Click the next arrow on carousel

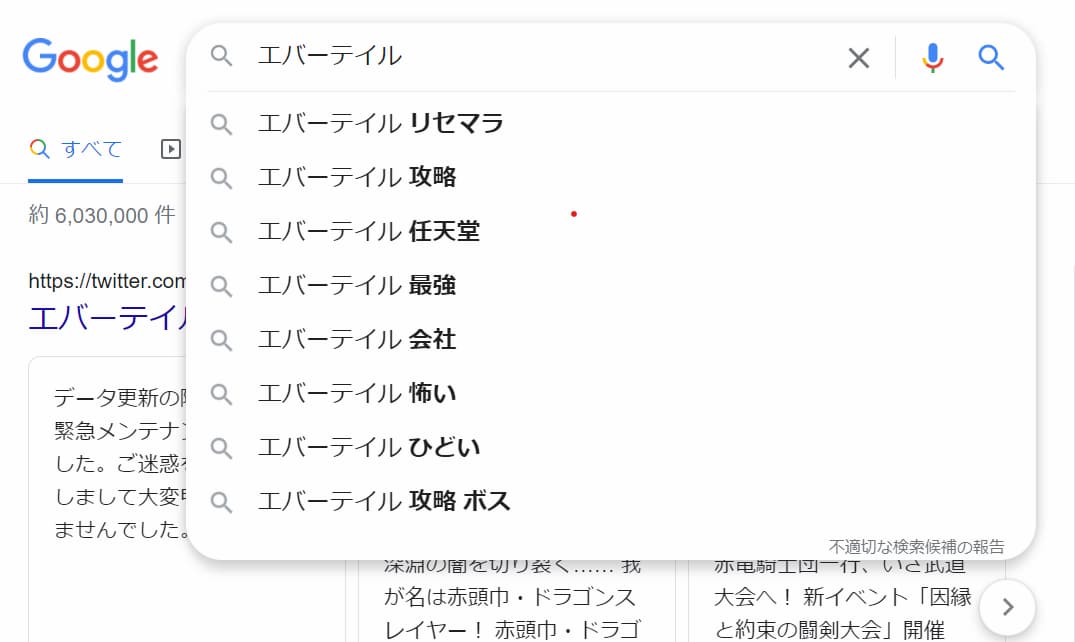coord(1007,607)
